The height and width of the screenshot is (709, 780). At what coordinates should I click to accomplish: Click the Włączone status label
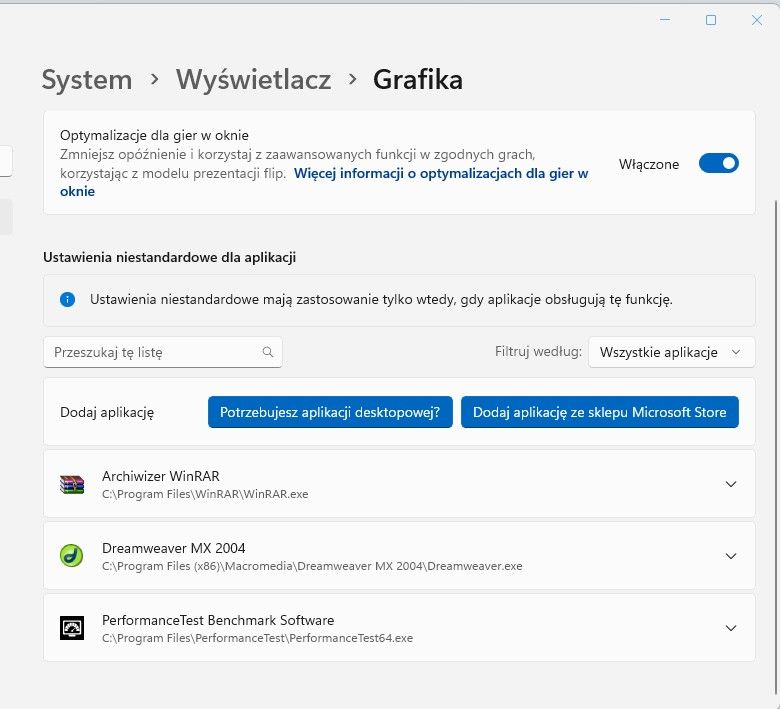tap(649, 164)
